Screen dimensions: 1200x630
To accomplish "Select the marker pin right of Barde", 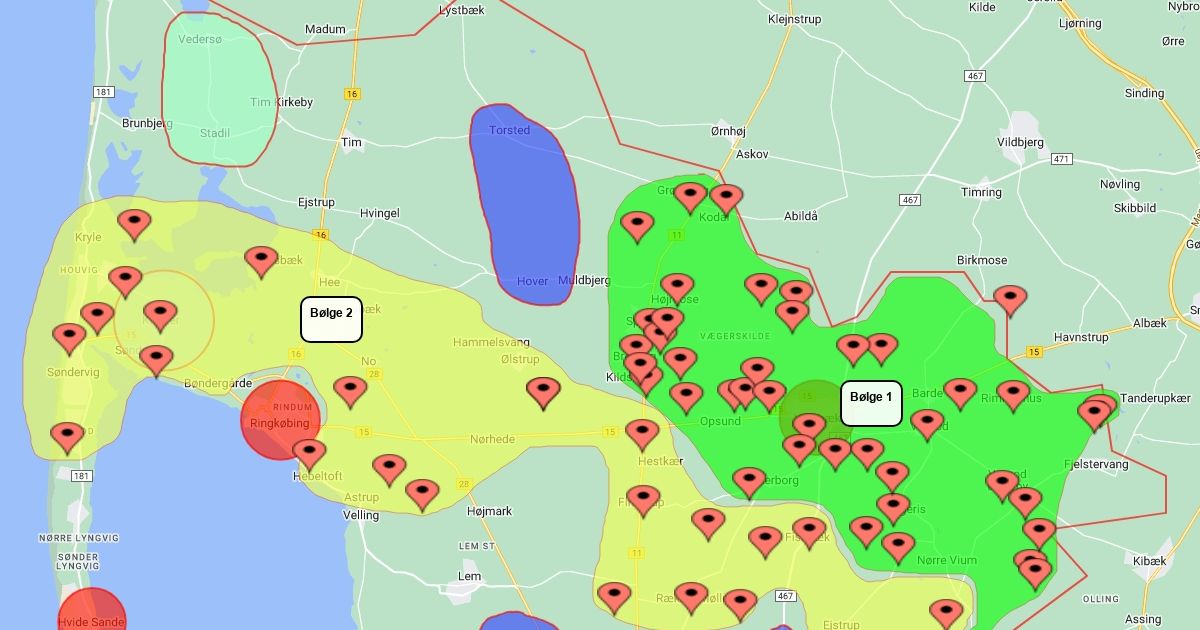I will coord(960,392).
